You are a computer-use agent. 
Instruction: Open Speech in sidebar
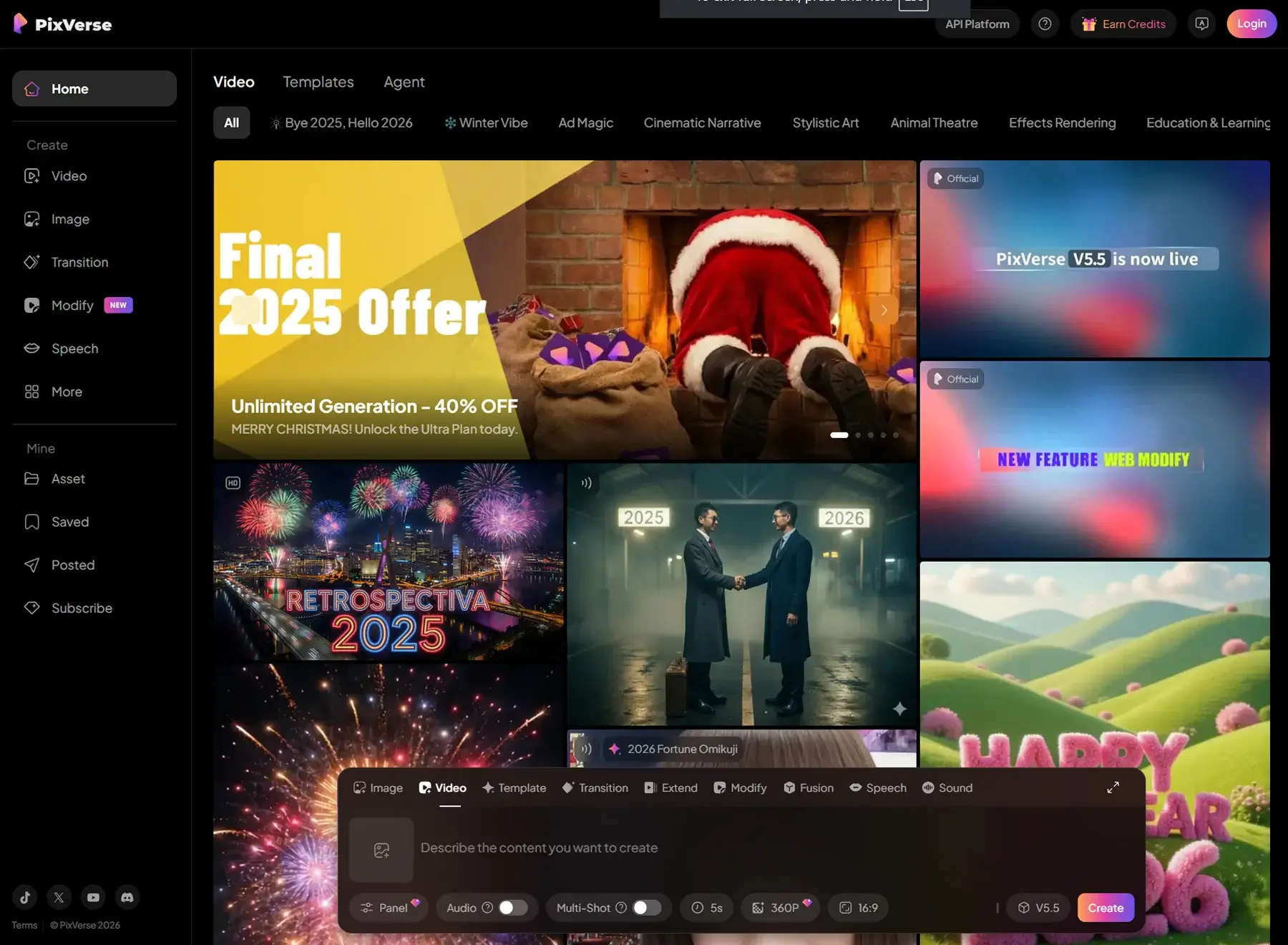coord(94,349)
